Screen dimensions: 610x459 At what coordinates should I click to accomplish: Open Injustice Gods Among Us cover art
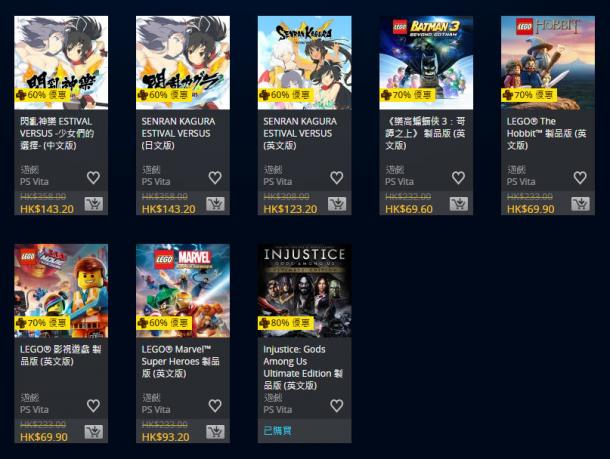[305, 291]
